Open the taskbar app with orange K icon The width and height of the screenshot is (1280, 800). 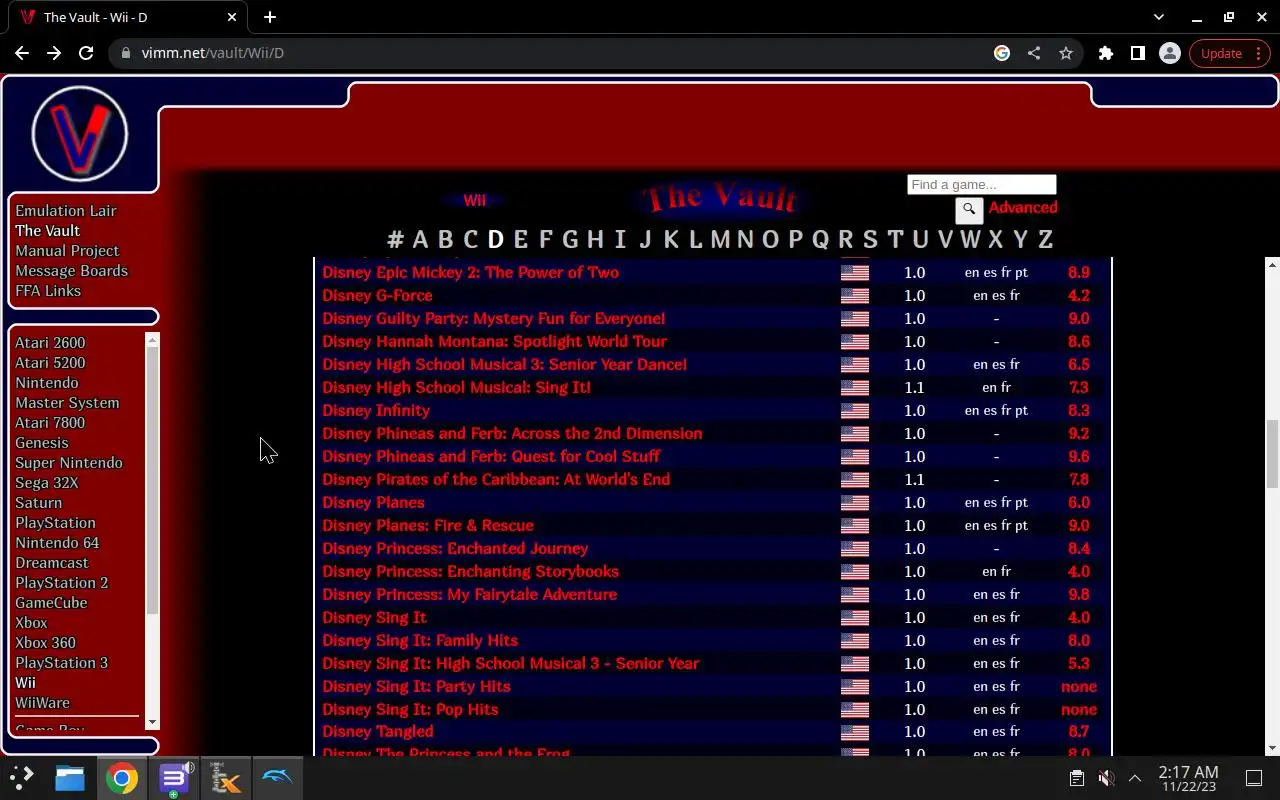[226, 778]
